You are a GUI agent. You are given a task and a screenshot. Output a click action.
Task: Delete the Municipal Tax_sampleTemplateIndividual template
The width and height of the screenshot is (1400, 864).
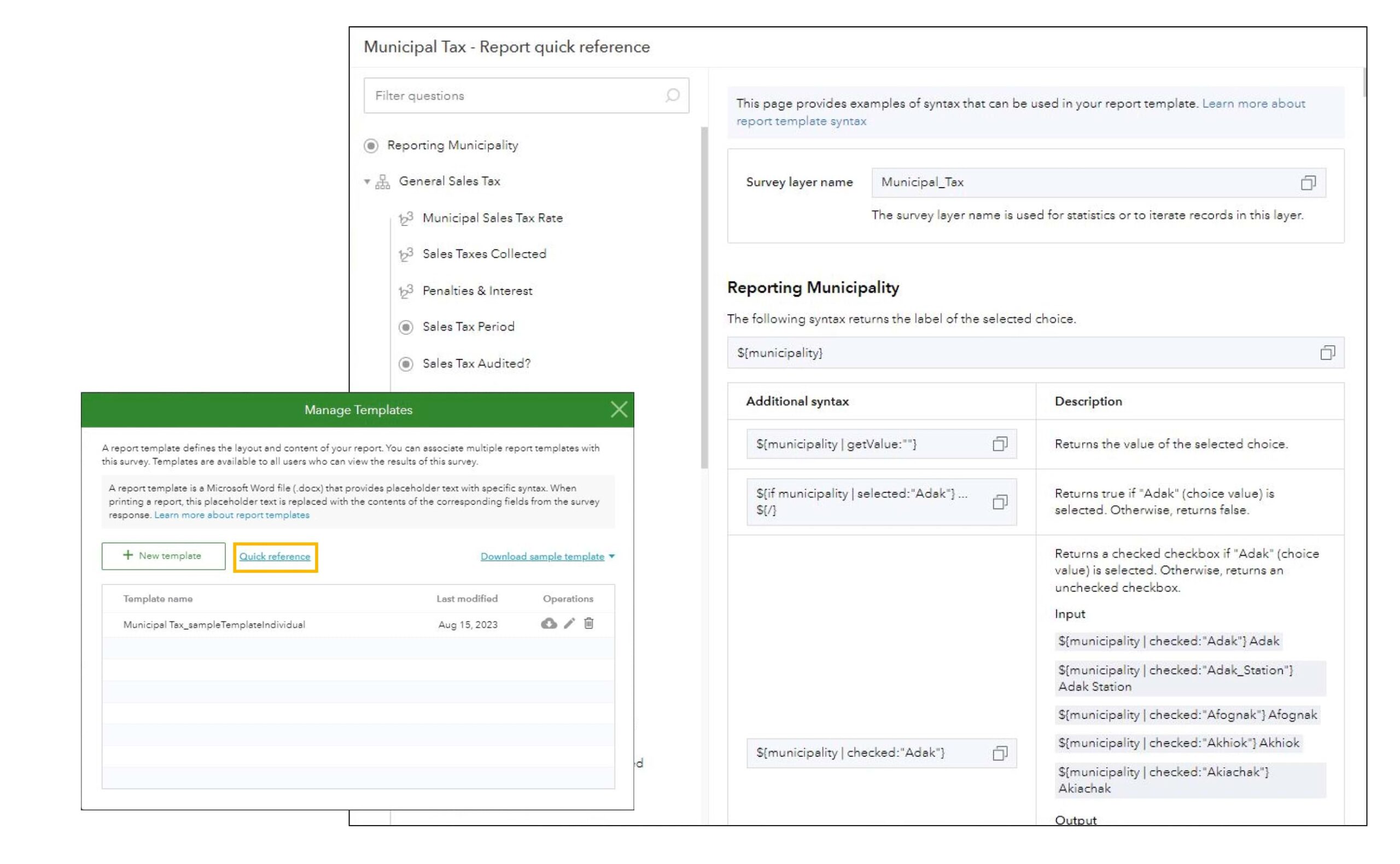pos(588,623)
